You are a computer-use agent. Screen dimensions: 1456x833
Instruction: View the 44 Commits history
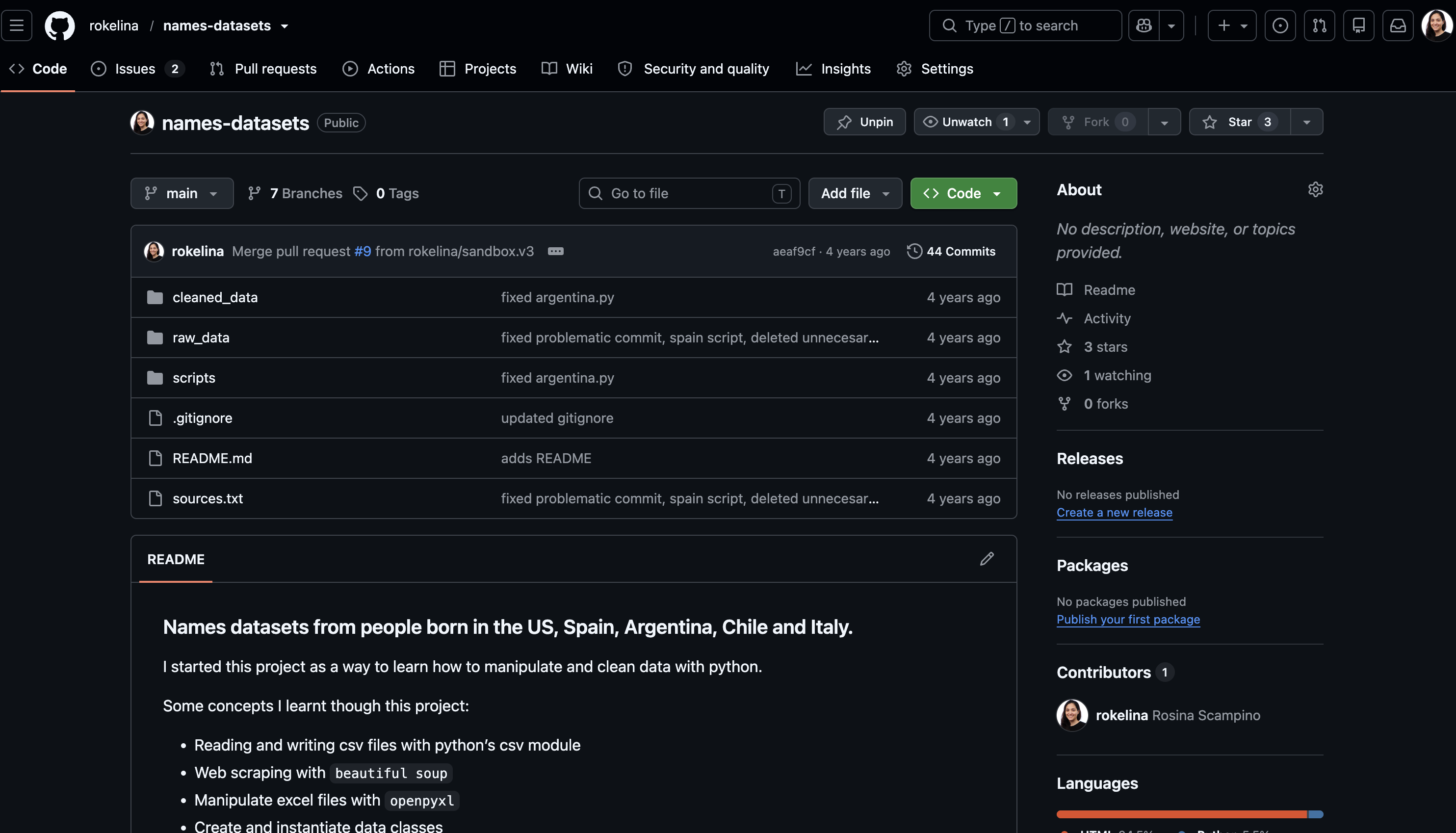[x=951, y=251]
